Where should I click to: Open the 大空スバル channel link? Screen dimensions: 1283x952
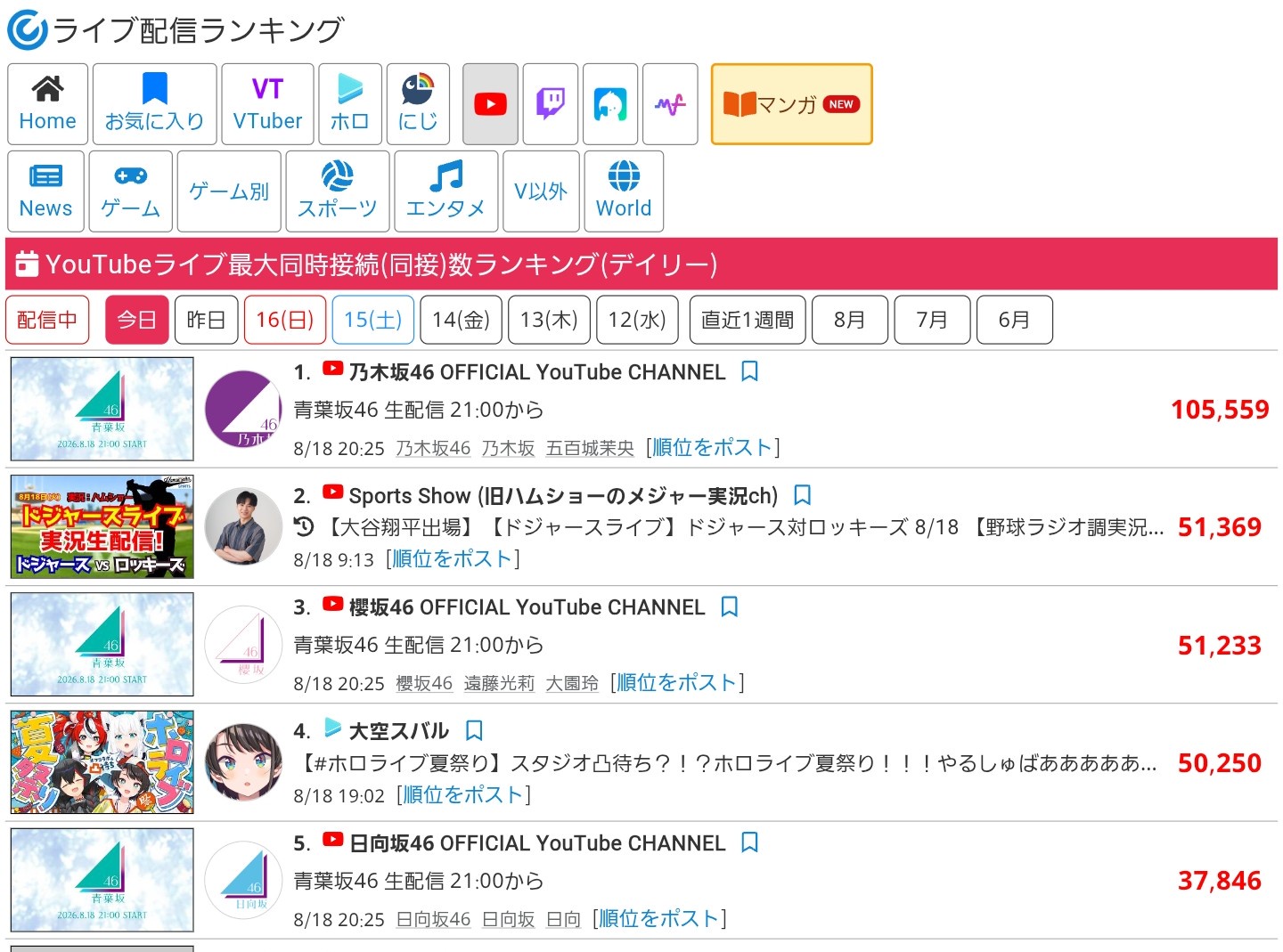pos(399,731)
